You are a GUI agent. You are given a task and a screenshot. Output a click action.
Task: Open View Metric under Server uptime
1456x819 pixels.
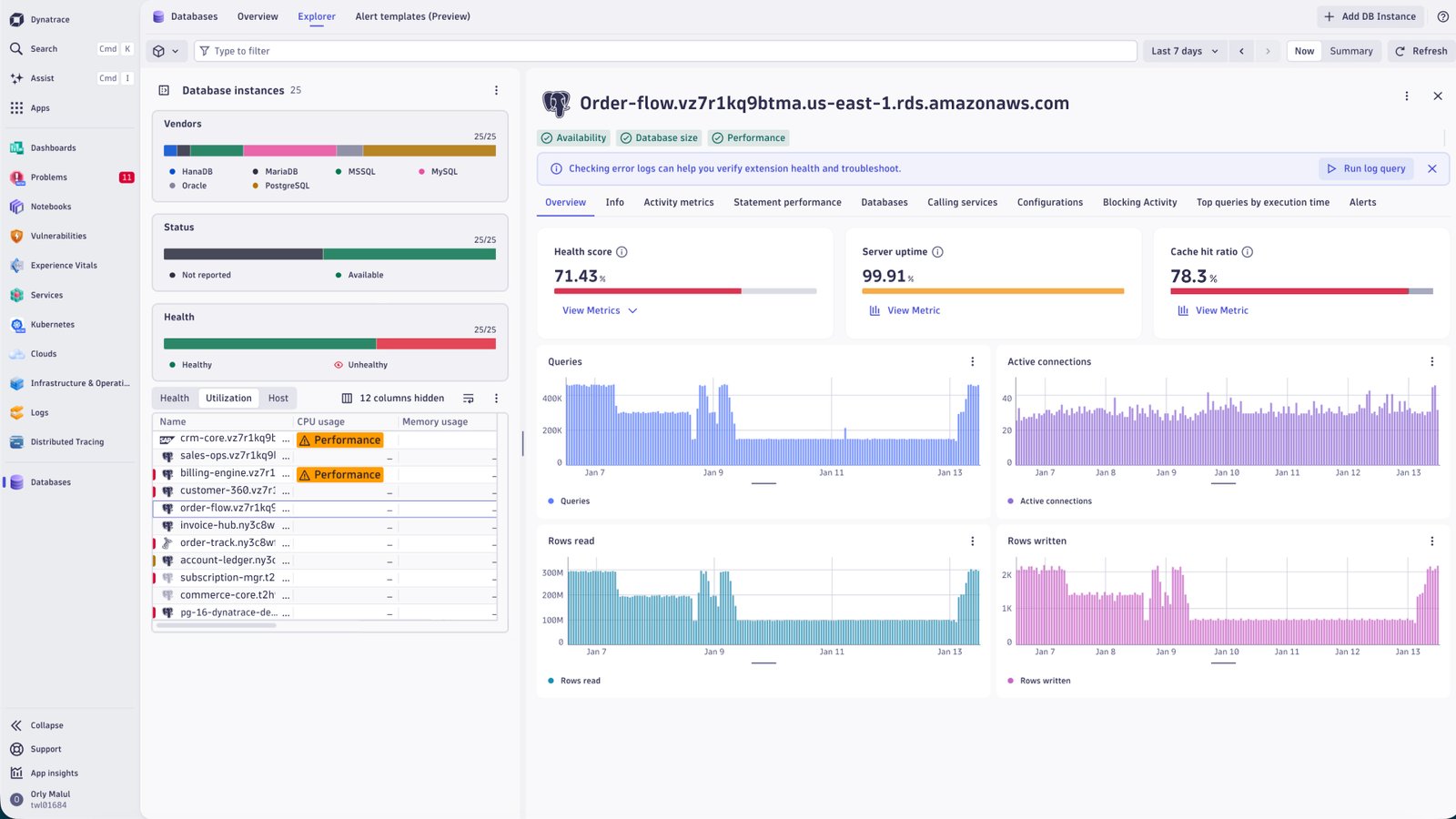tap(905, 310)
